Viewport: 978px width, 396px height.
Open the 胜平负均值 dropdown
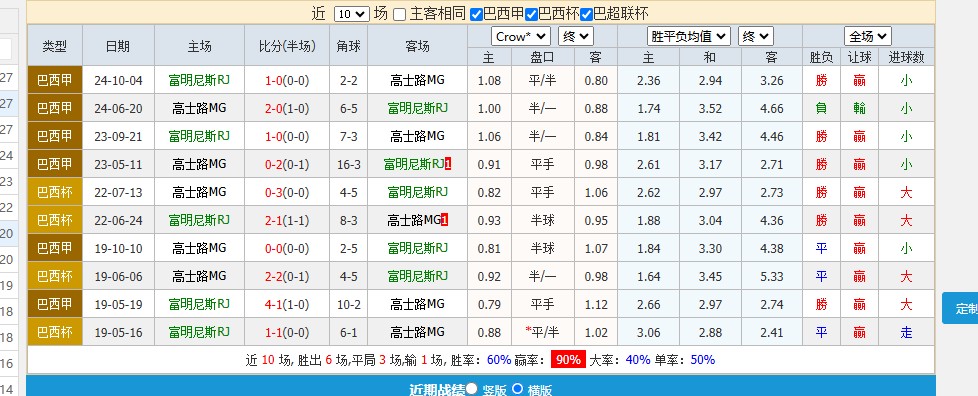point(689,36)
